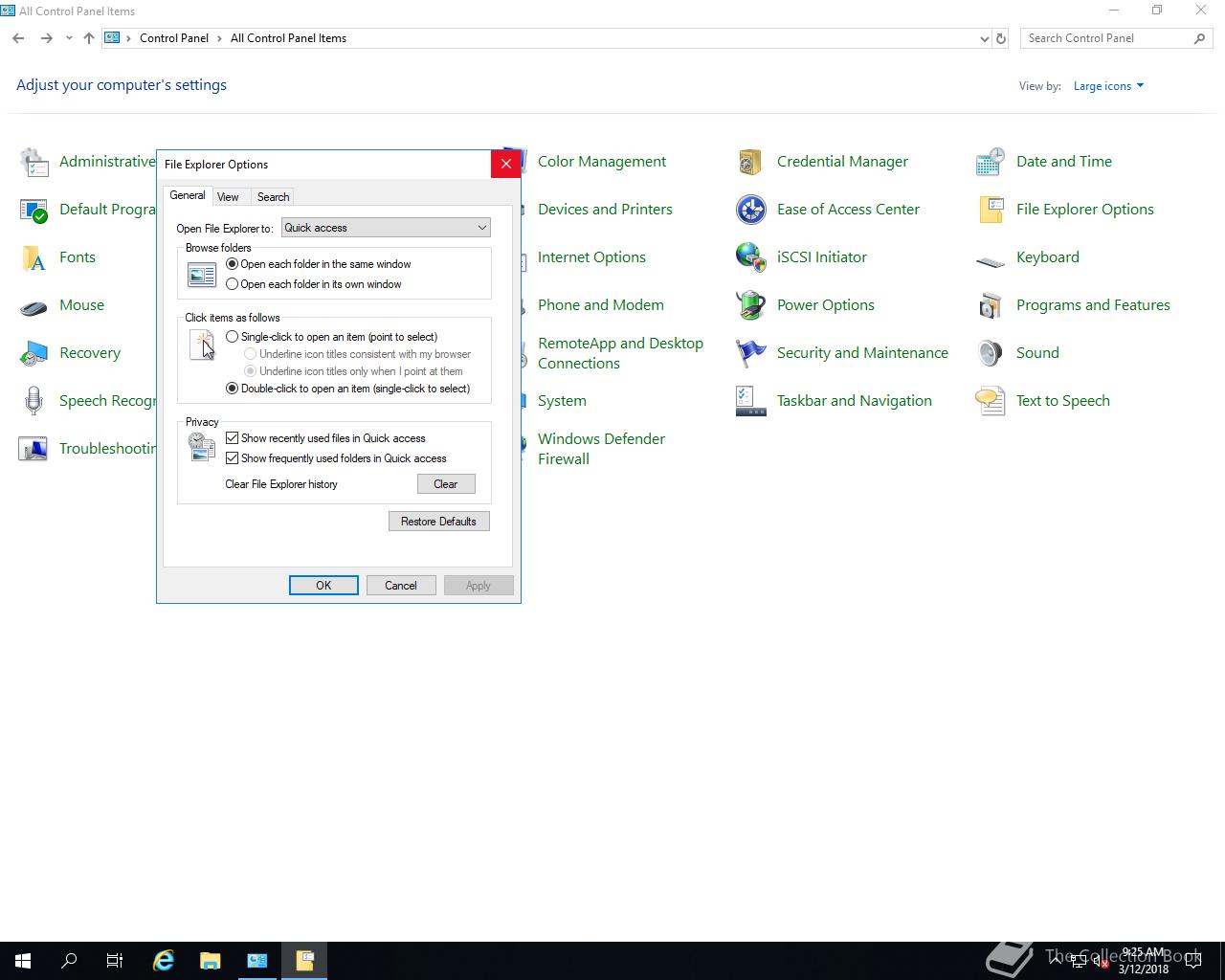Open the Ease of Access Center icon
The height and width of the screenshot is (980, 1225).
[x=751, y=210]
